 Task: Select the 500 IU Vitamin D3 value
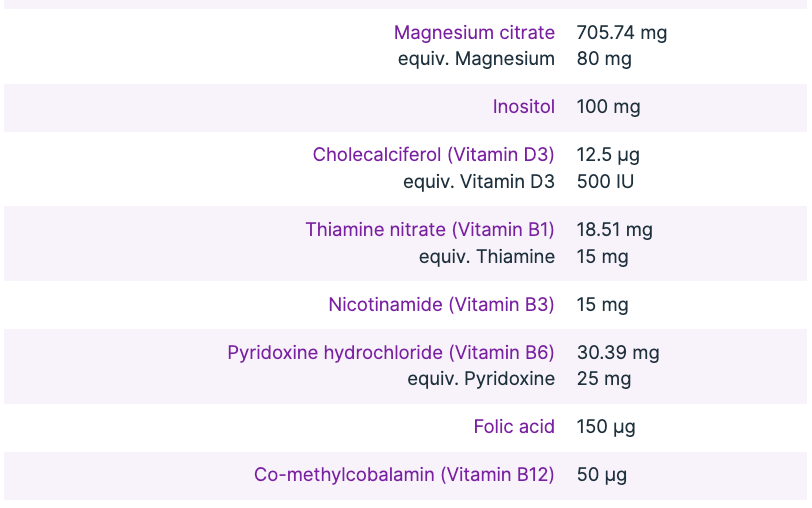pyautogui.click(x=605, y=182)
